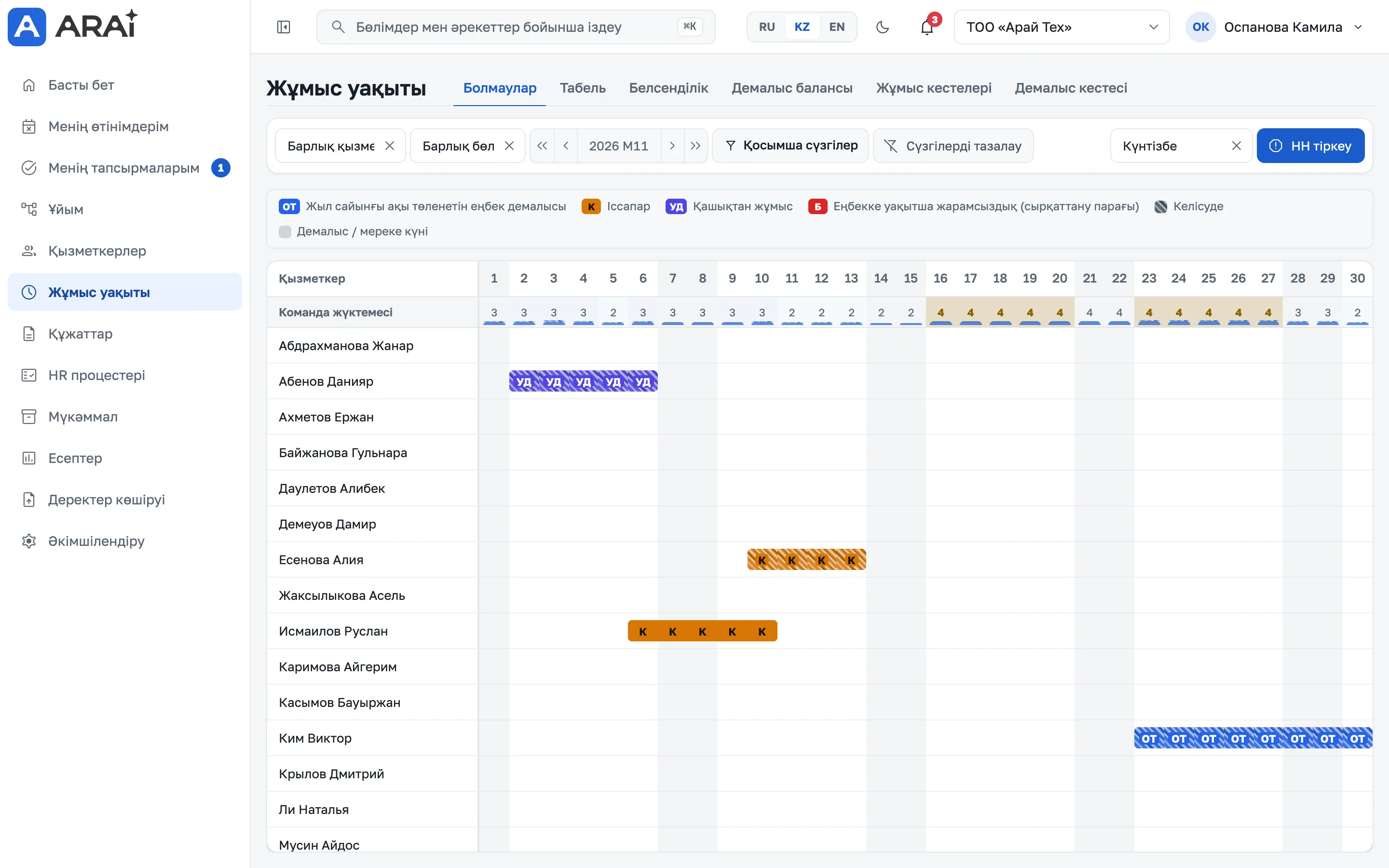Clear the Күнтізбе view selection

coord(1236,146)
